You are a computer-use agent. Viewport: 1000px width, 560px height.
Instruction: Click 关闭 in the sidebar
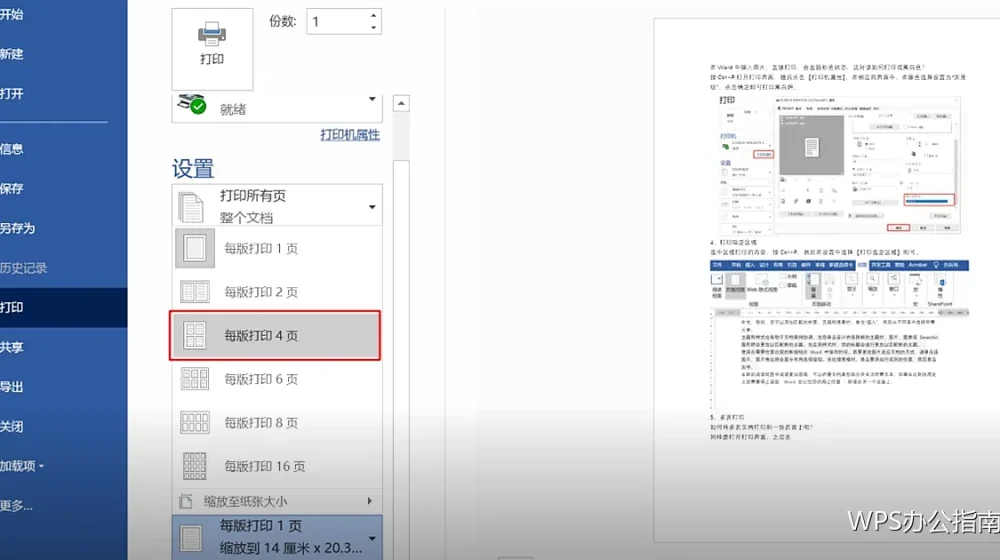(11, 427)
